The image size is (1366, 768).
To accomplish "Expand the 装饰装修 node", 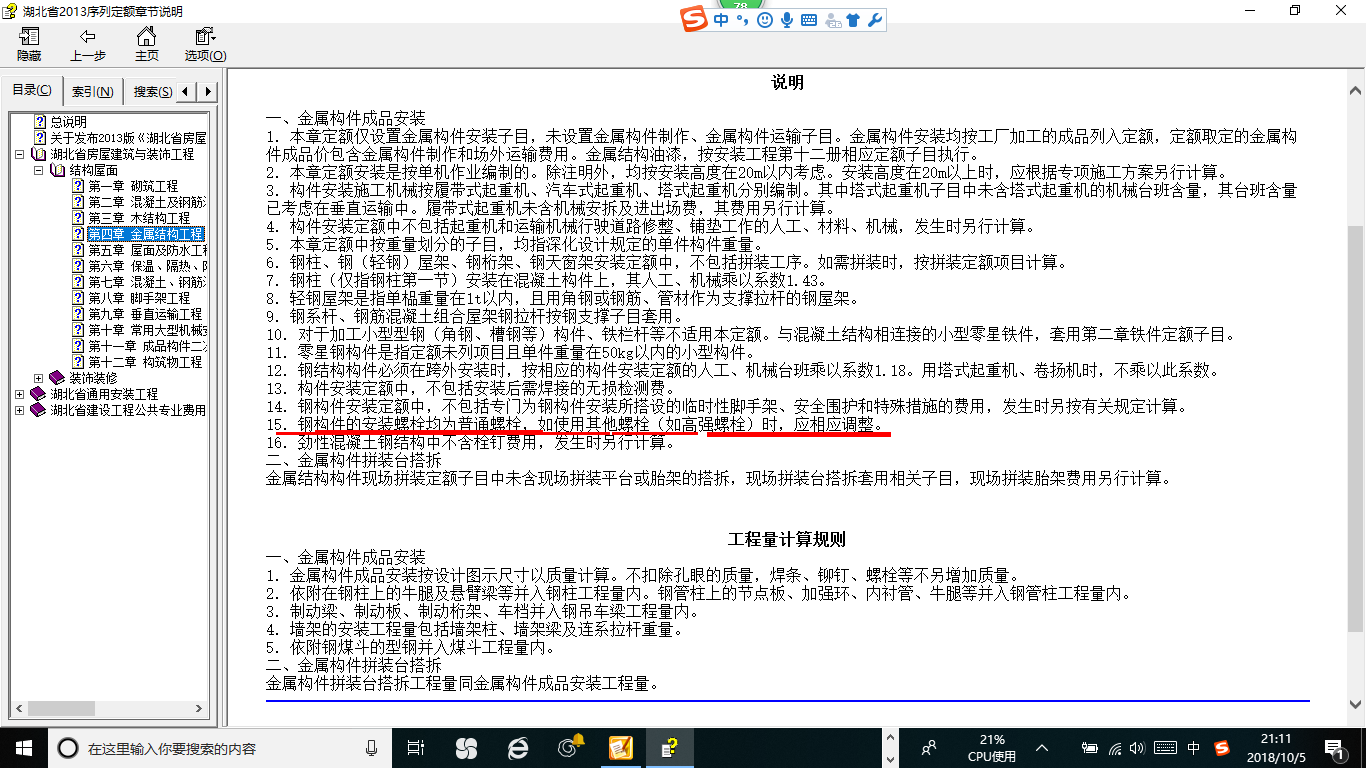I will pos(38,378).
